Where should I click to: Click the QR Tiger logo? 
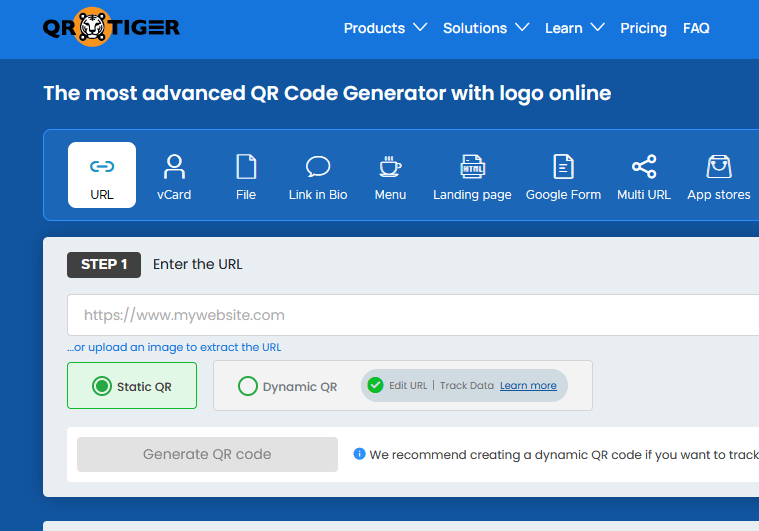pos(111,27)
